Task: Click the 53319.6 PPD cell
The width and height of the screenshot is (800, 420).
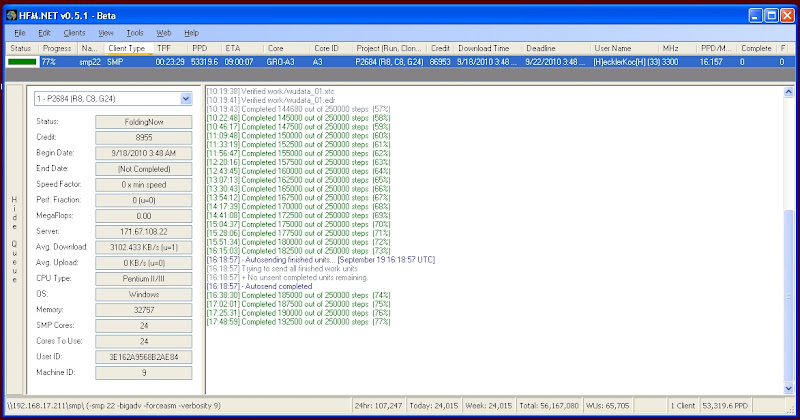Action: point(204,62)
